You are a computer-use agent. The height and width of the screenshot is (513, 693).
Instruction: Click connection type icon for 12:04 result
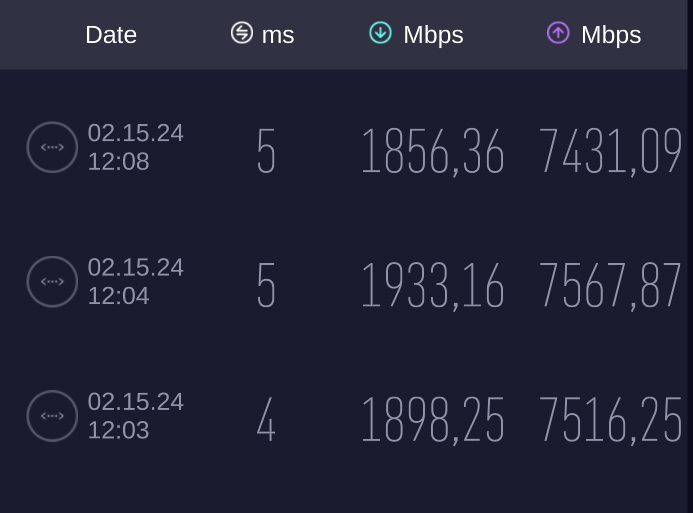click(52, 281)
